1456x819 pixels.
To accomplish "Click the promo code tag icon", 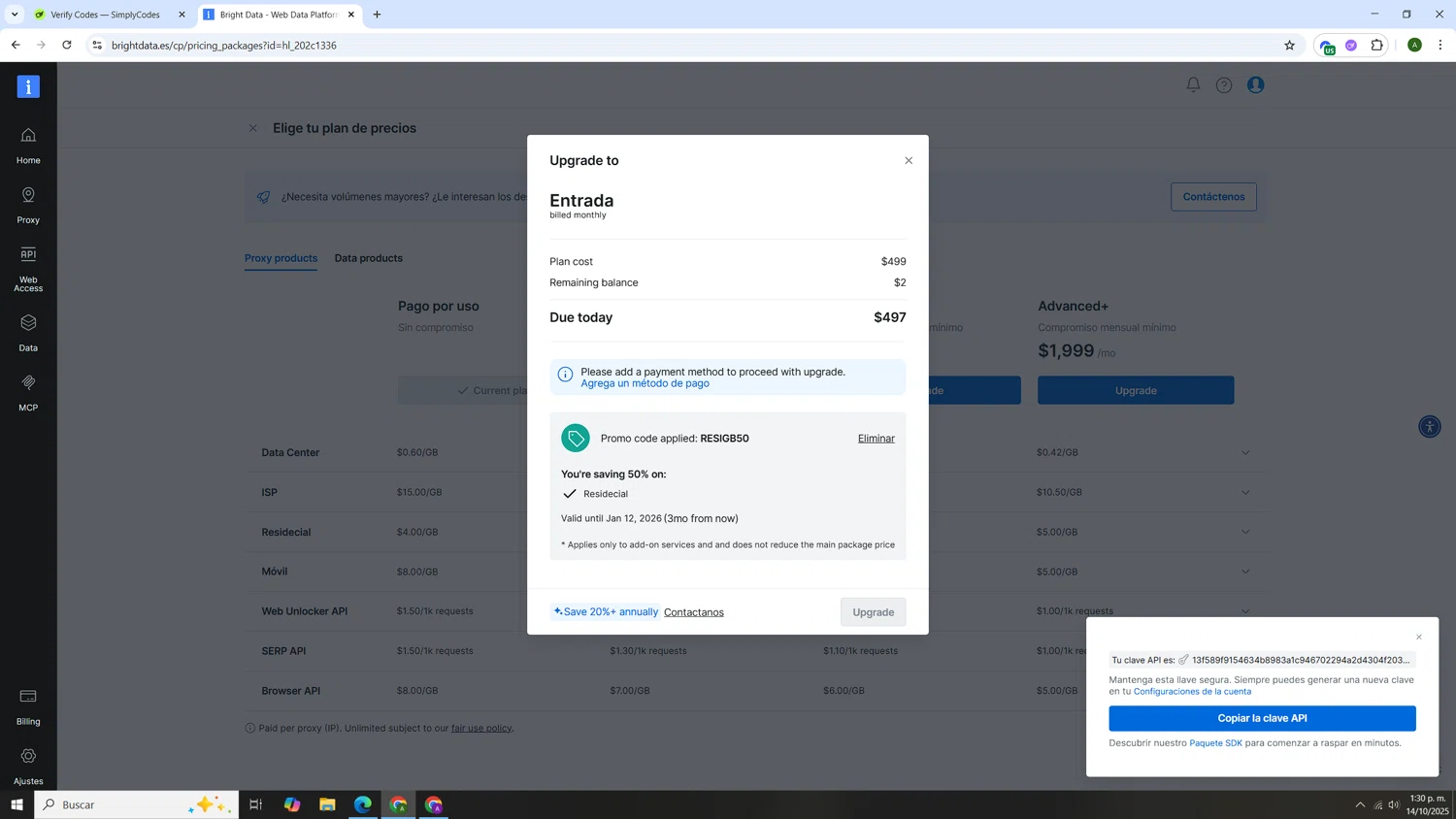I will 576,438.
